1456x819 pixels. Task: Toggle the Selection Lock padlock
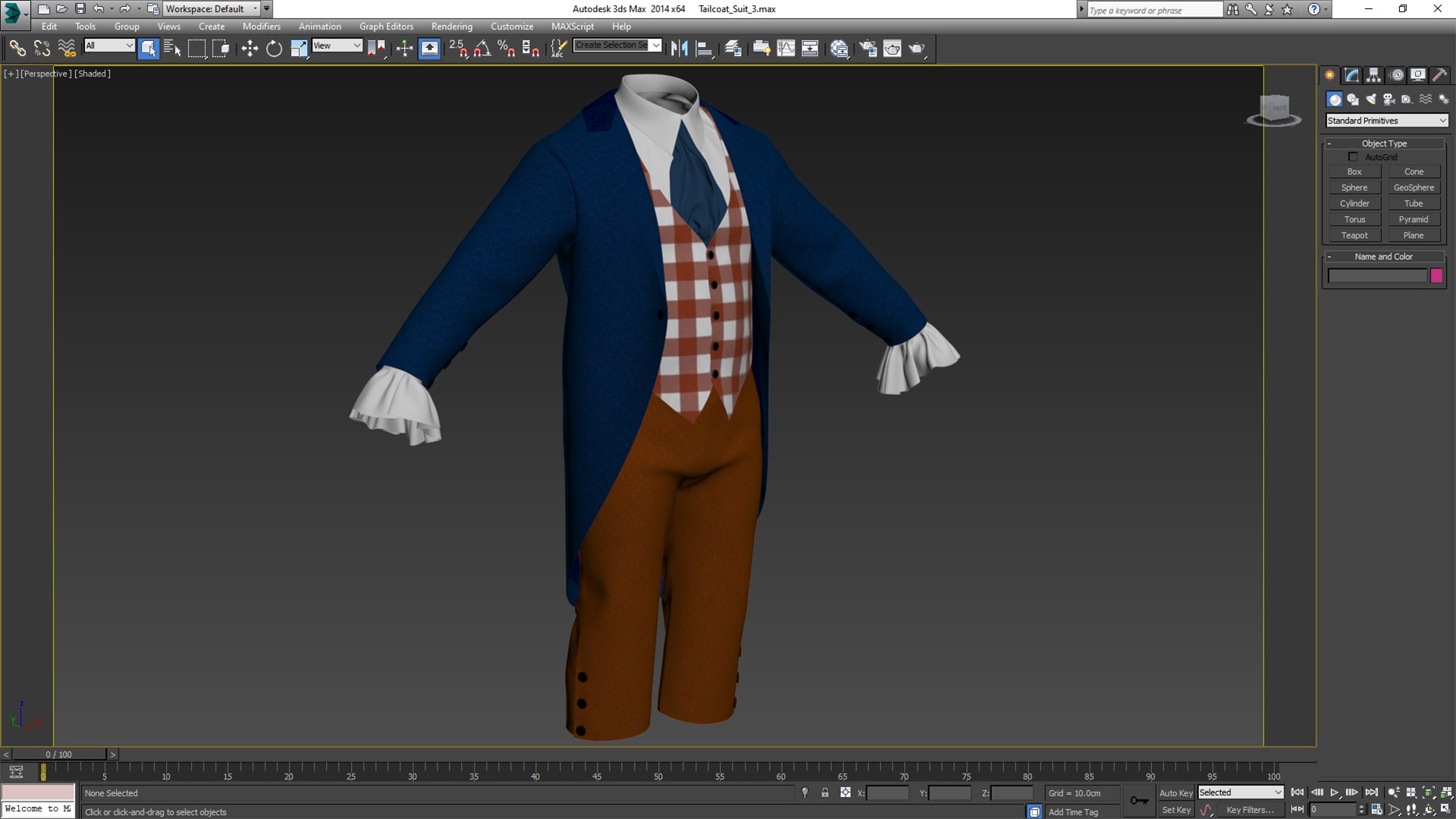(825, 792)
